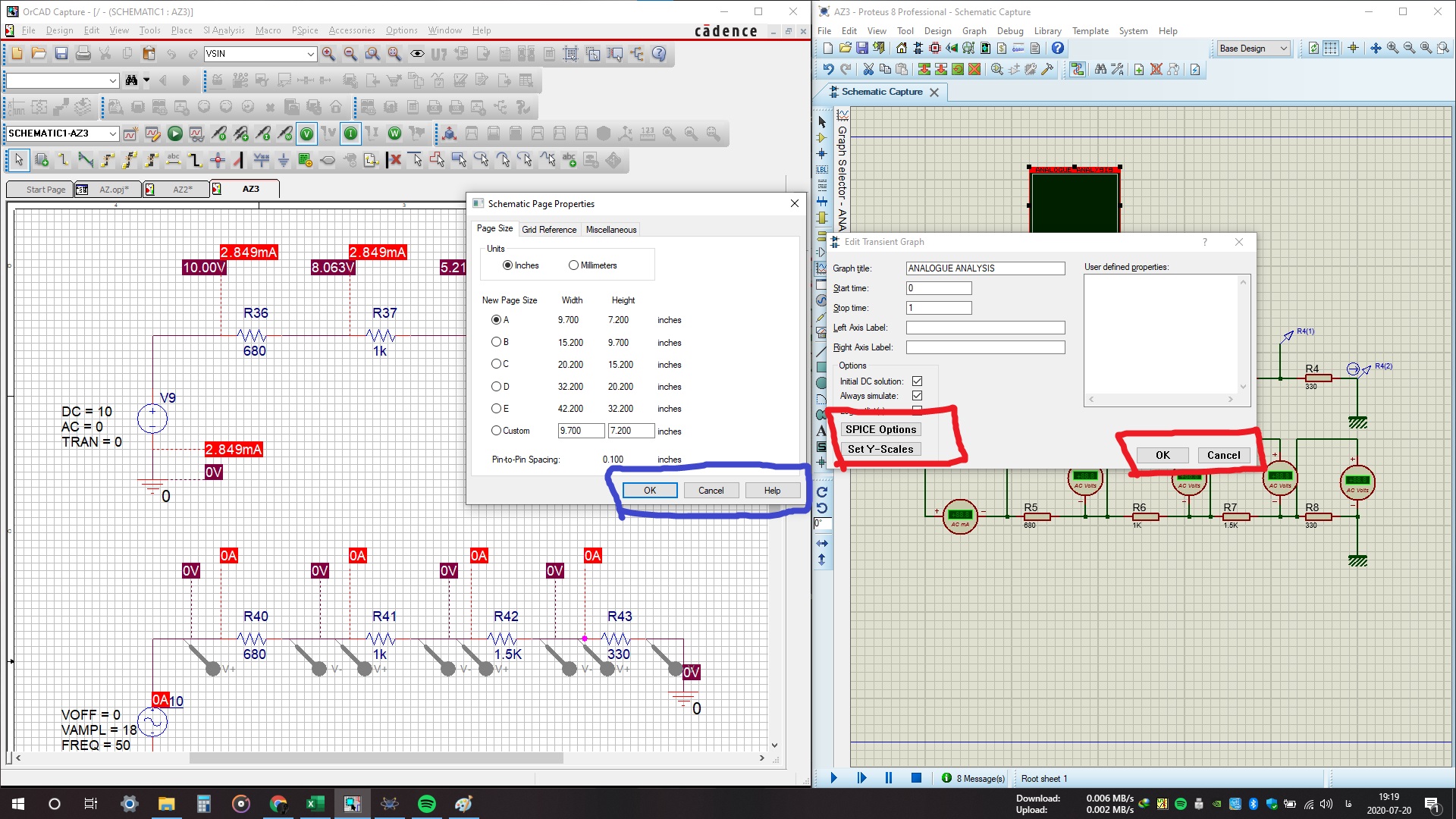Click Proteus Cut scissors icon
The image size is (1456, 819).
868,70
